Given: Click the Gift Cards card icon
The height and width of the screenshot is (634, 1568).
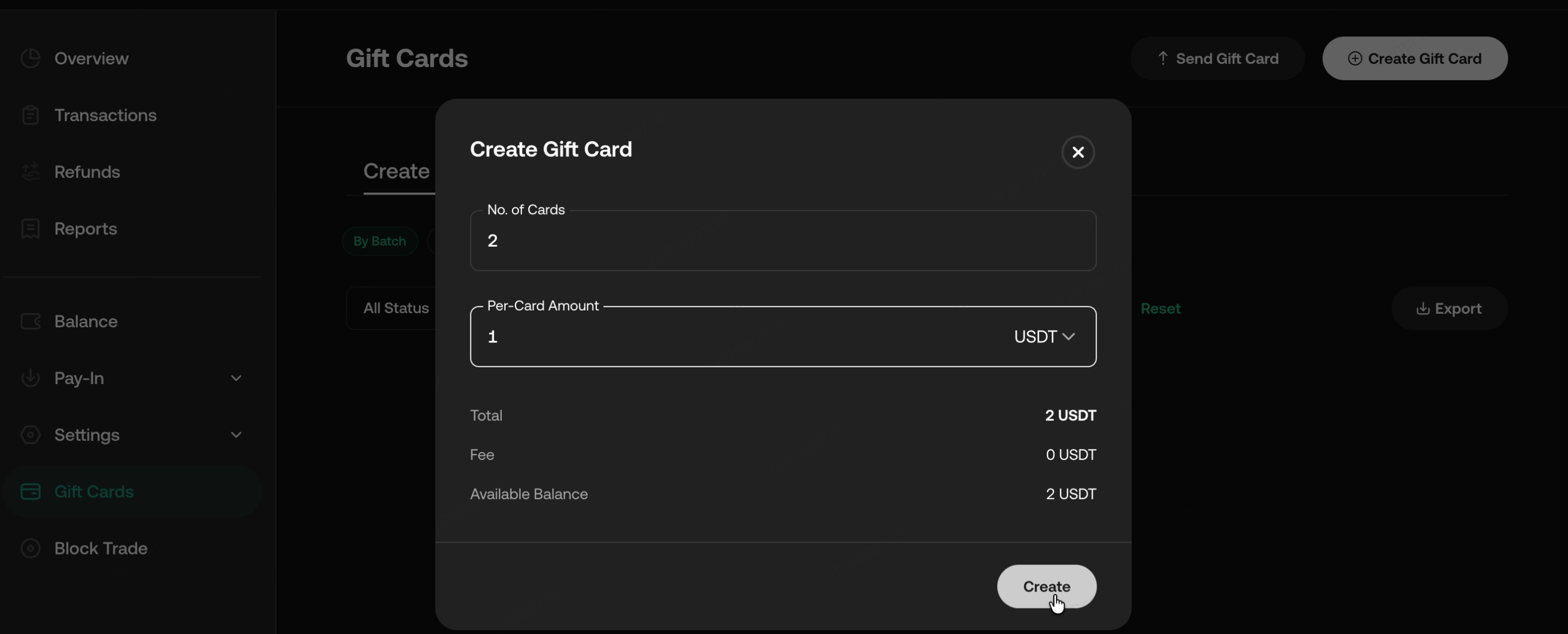Looking at the screenshot, I should point(30,492).
